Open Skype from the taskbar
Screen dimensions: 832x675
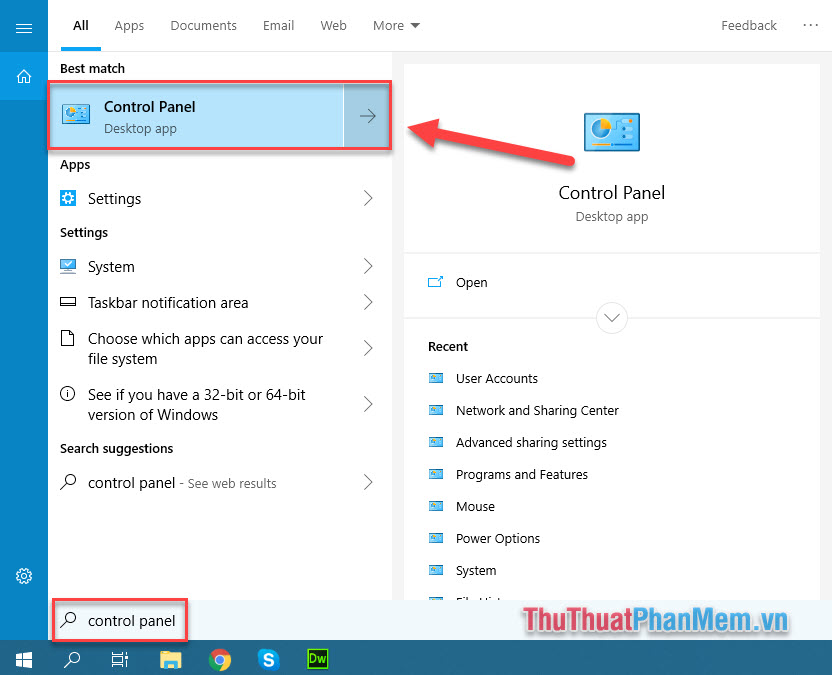(268, 659)
